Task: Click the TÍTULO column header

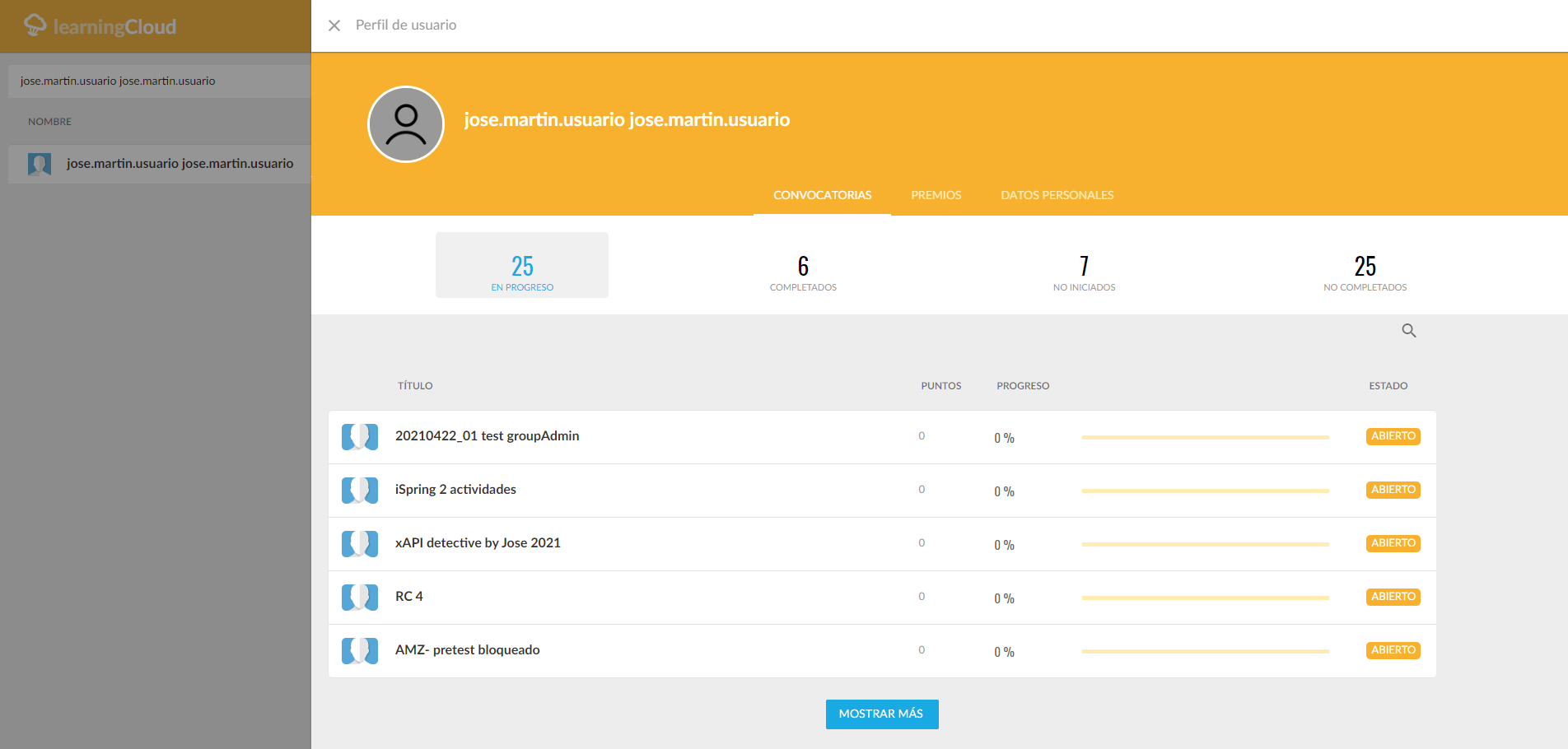Action: (415, 386)
